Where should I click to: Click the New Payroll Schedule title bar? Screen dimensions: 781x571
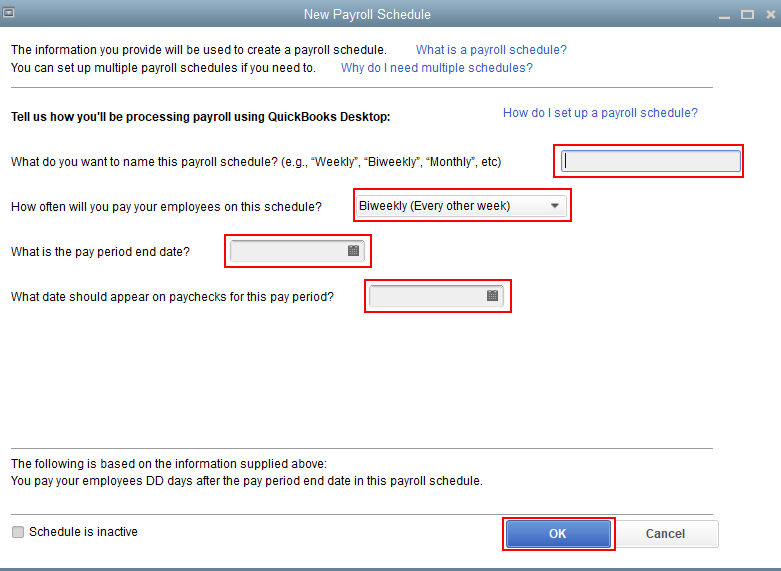point(367,15)
